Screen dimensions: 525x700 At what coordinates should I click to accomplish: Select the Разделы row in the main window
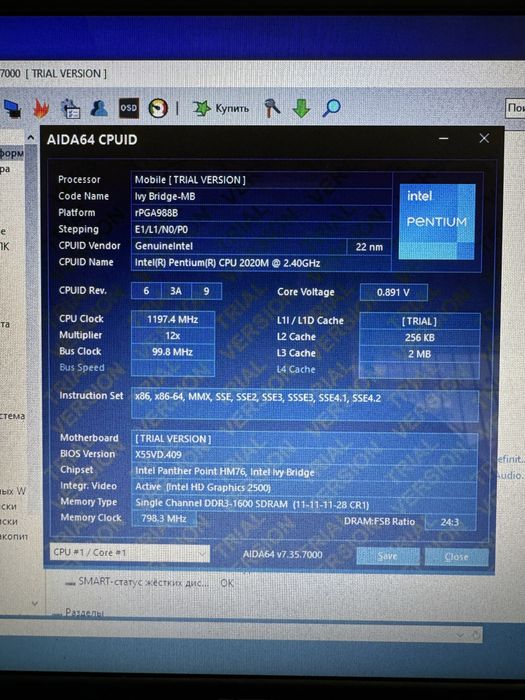85,612
